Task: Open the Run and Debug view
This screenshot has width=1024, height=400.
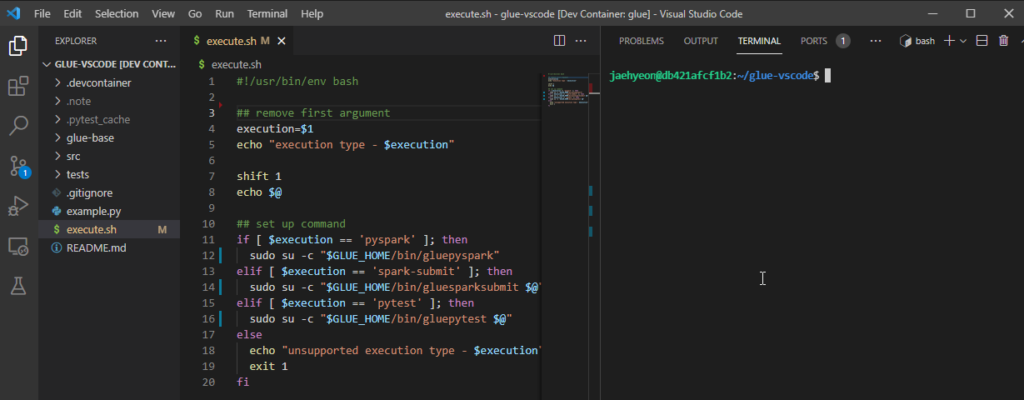Action: pos(18,207)
